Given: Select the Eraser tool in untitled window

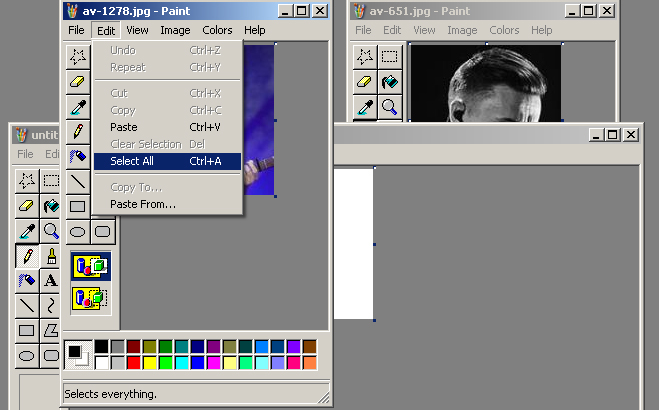Looking at the screenshot, I should click(x=27, y=206).
